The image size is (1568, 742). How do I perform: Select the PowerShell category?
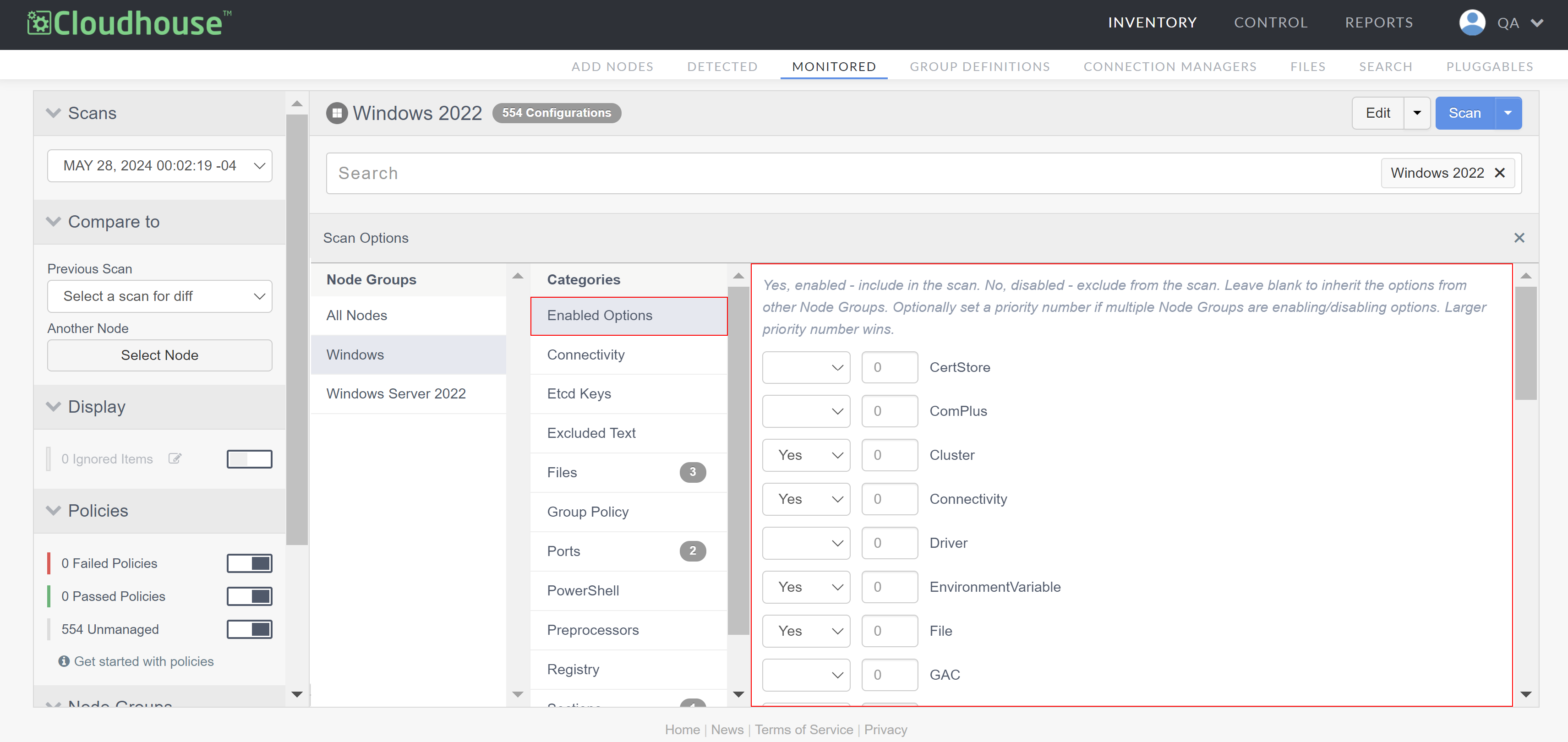point(629,590)
